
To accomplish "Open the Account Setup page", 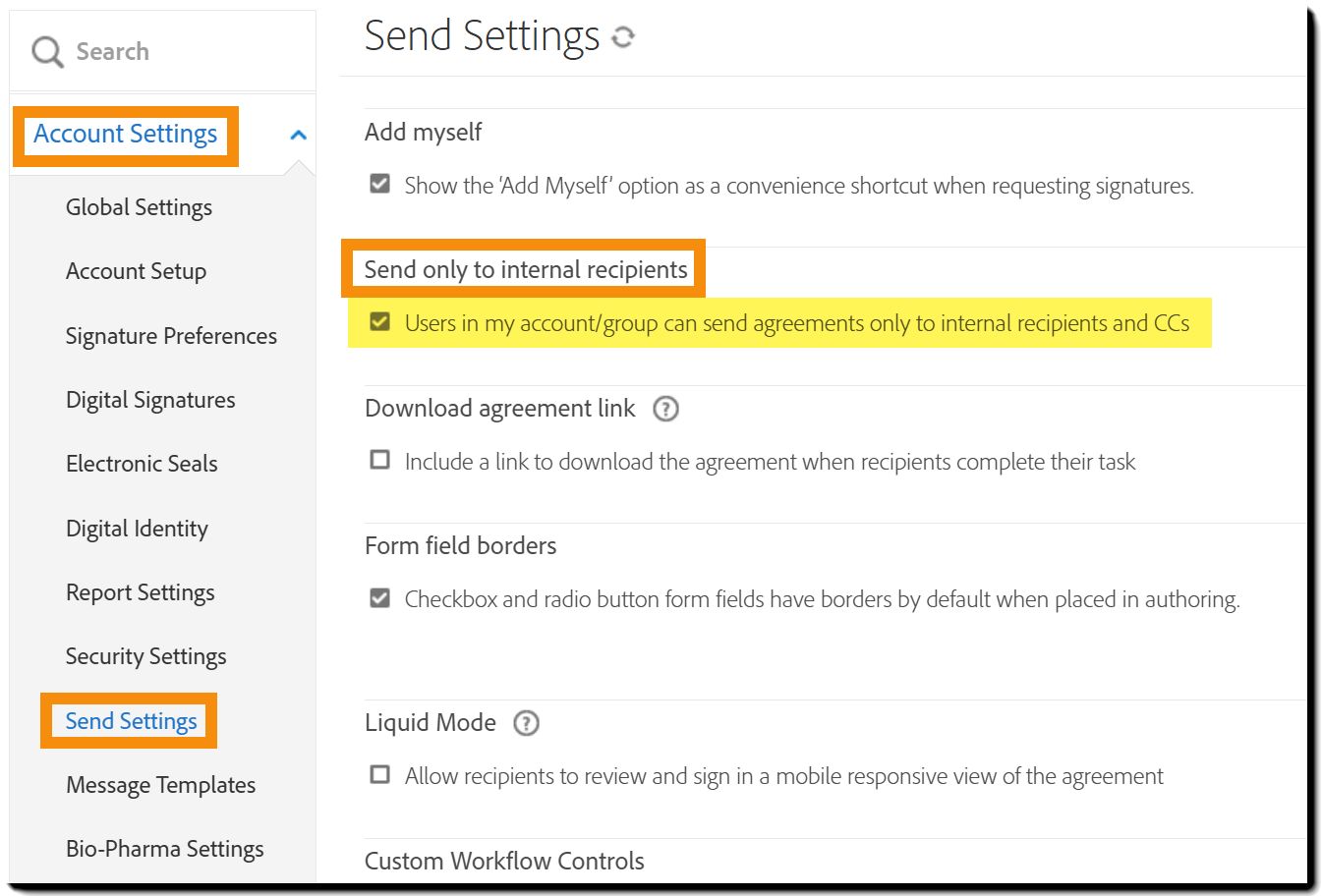I will pyautogui.click(x=136, y=271).
